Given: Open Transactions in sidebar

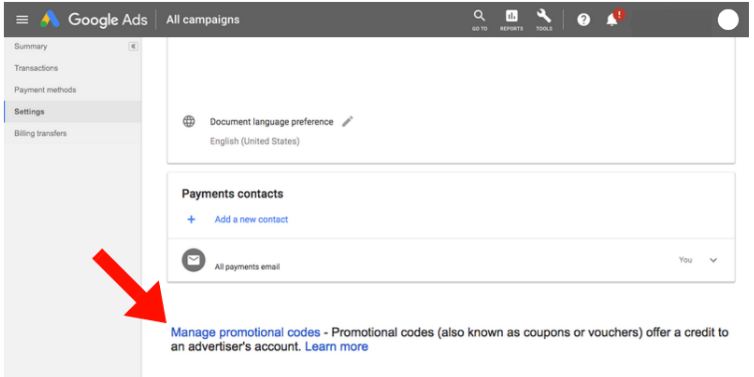Looking at the screenshot, I should click(36, 68).
